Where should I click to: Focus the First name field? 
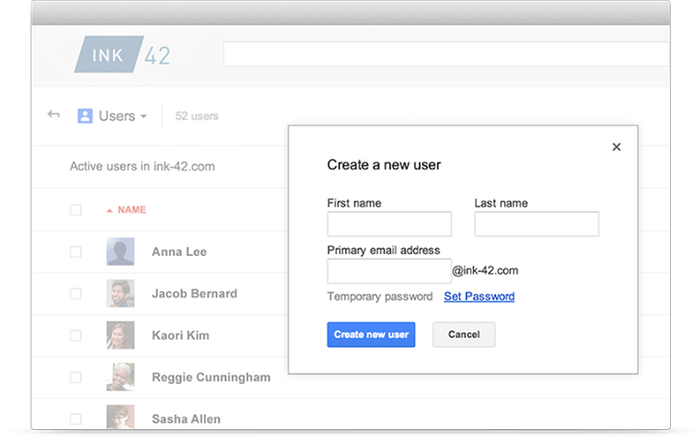click(x=389, y=224)
